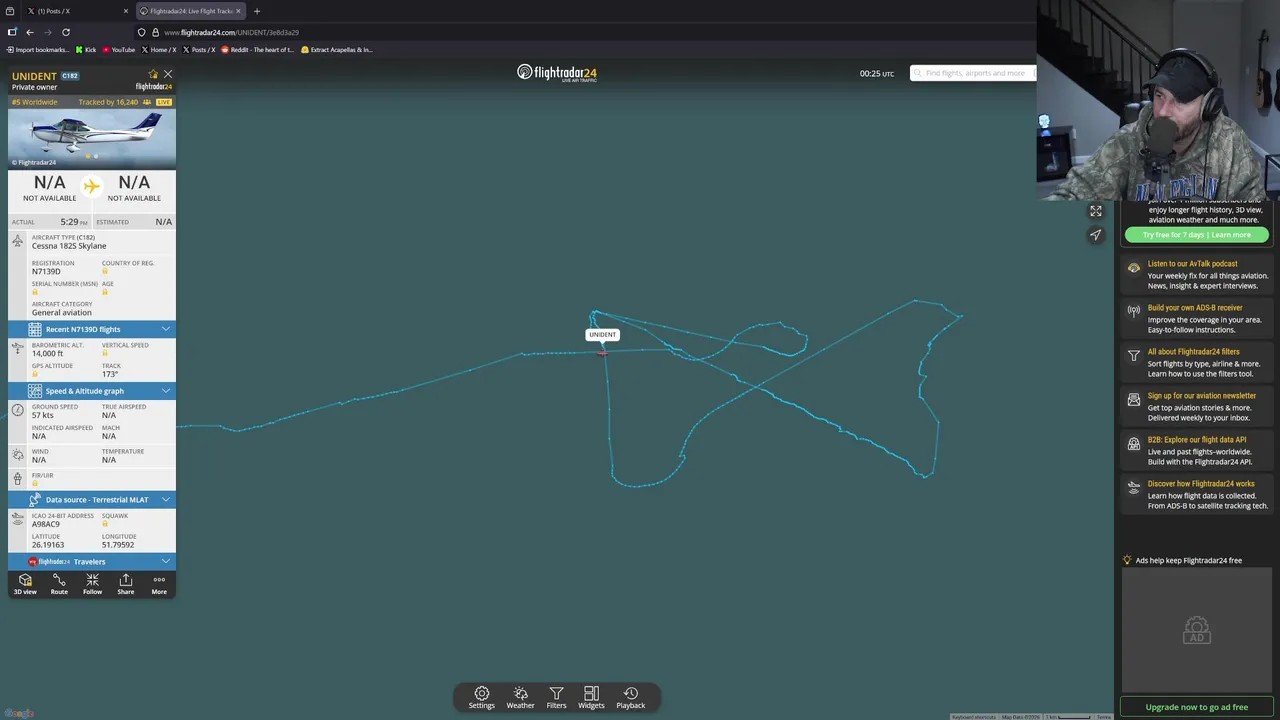Open the YouTube bookmark
Screen dimensions: 1280x720
118,50
